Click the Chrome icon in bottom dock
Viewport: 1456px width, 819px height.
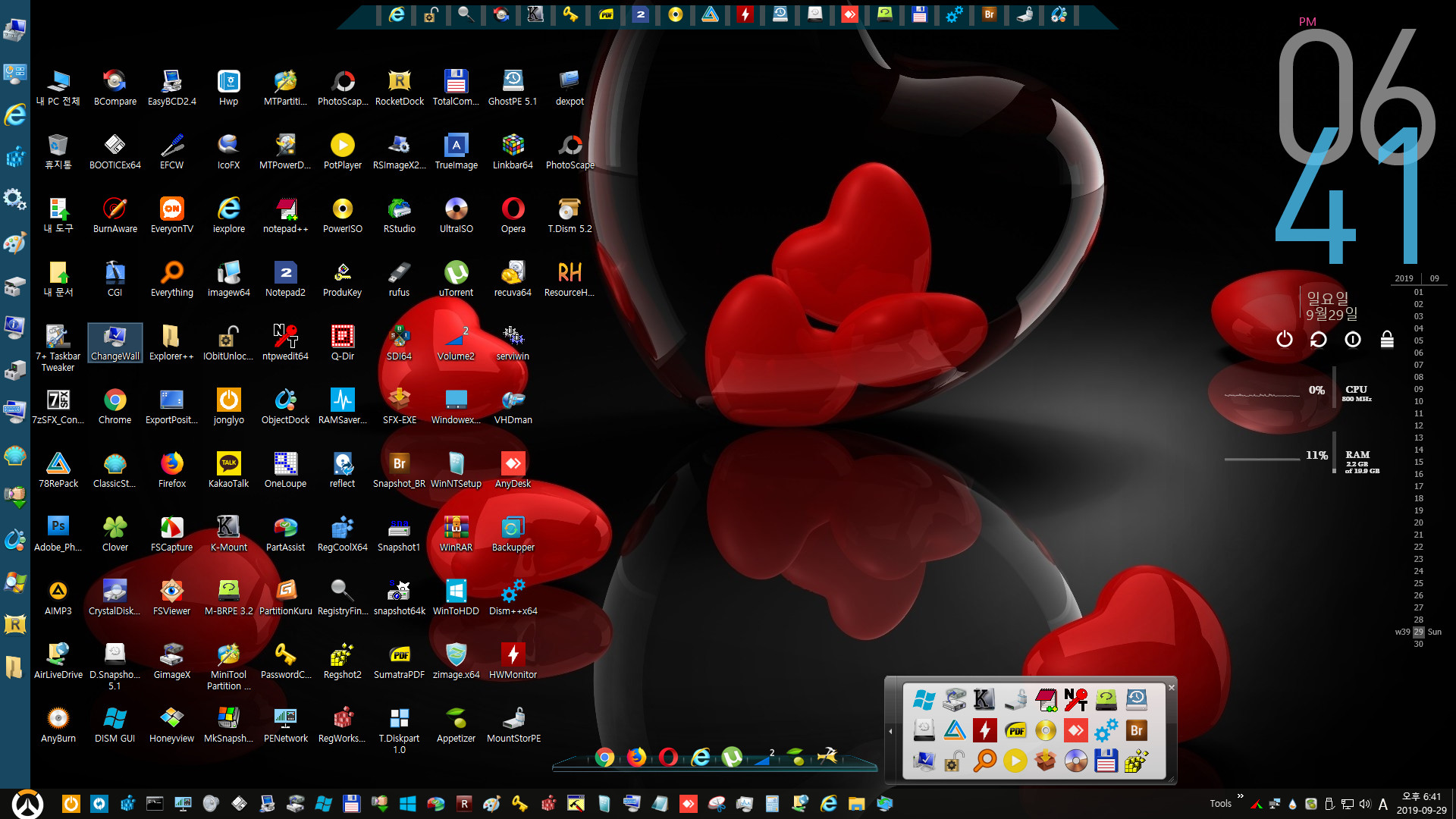point(604,757)
